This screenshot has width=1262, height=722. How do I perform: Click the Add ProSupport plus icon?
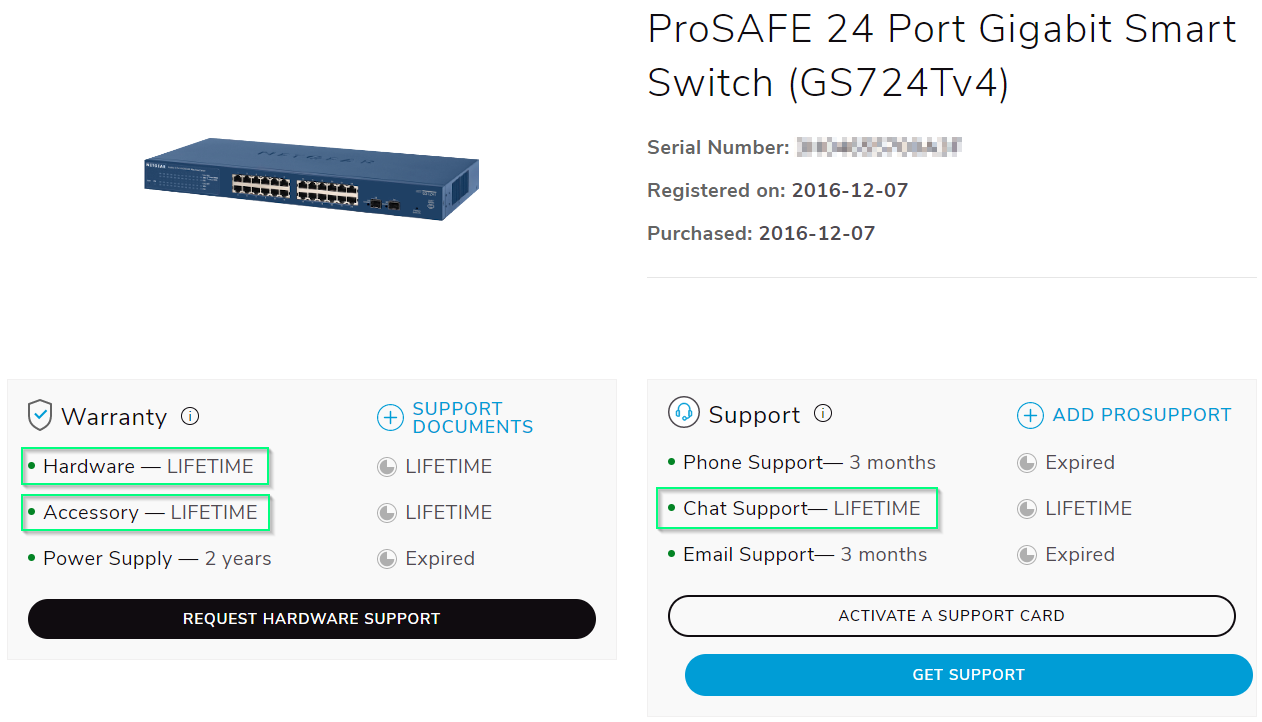pyautogui.click(x=1030, y=415)
